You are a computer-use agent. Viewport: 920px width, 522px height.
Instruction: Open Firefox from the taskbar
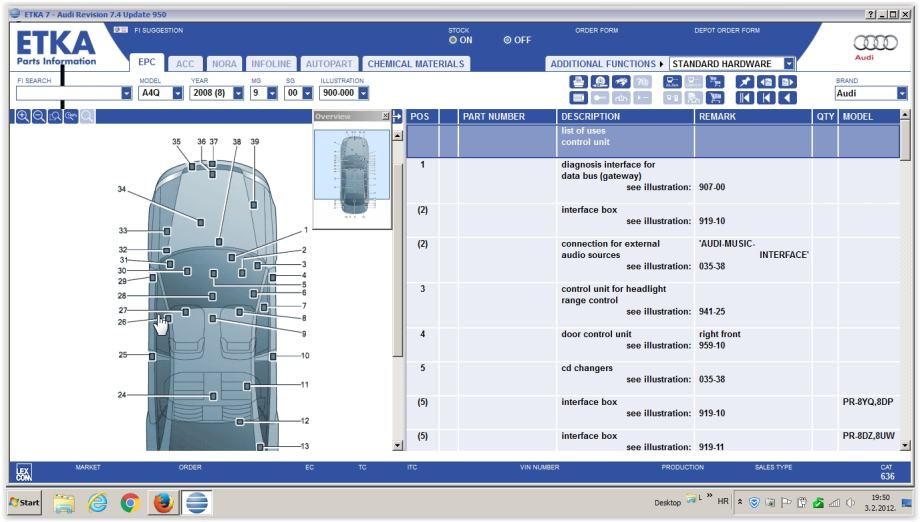[x=163, y=503]
